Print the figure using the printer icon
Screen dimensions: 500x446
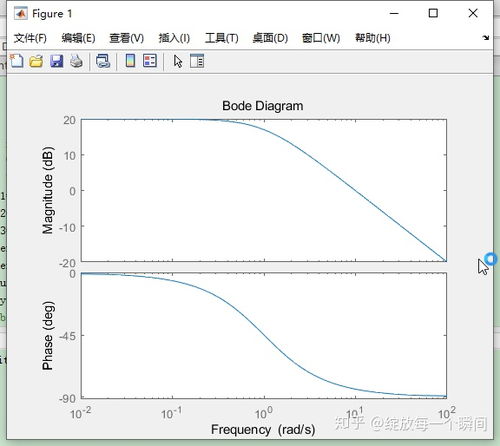(77, 61)
